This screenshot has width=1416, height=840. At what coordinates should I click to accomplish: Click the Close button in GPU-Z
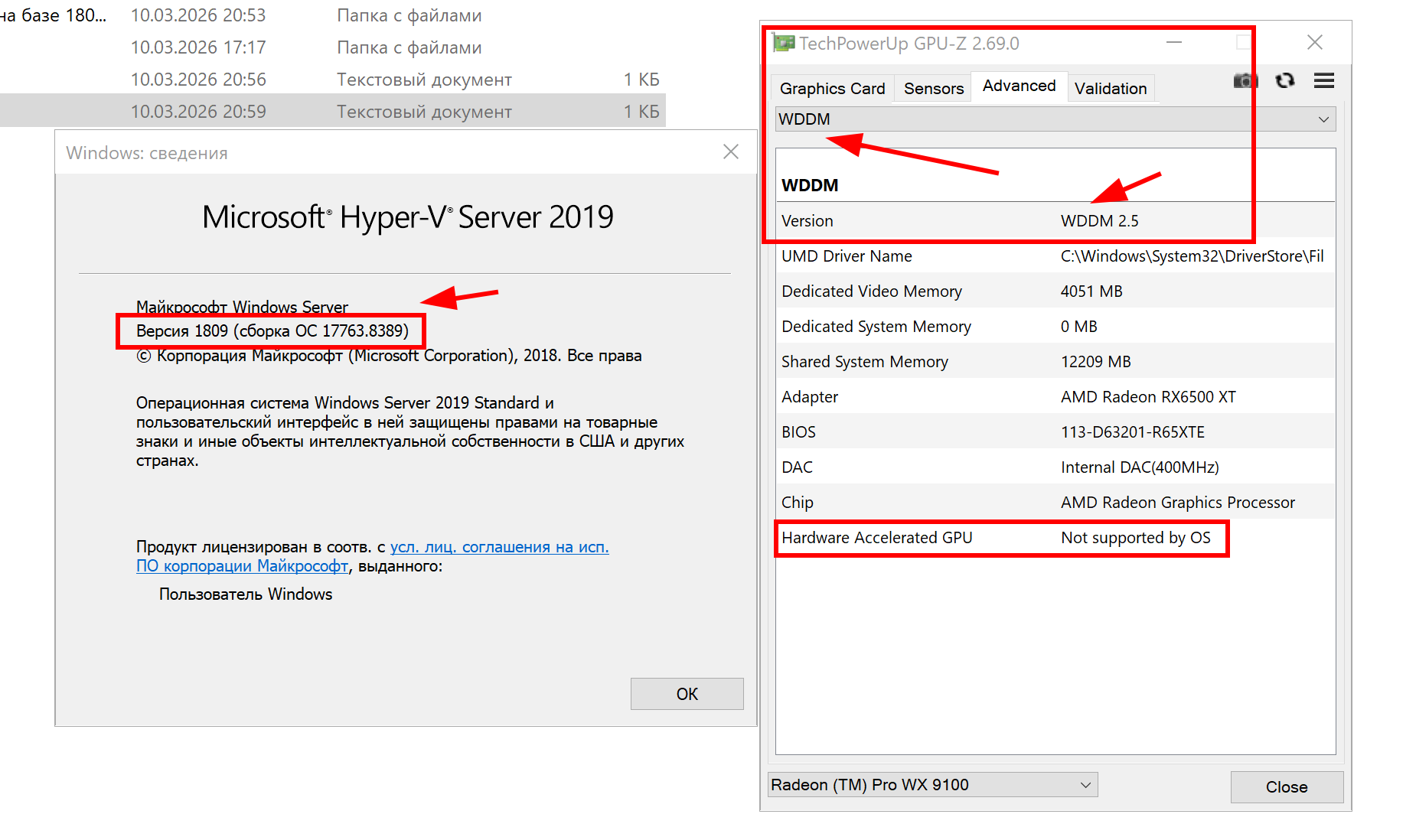coord(1287,786)
